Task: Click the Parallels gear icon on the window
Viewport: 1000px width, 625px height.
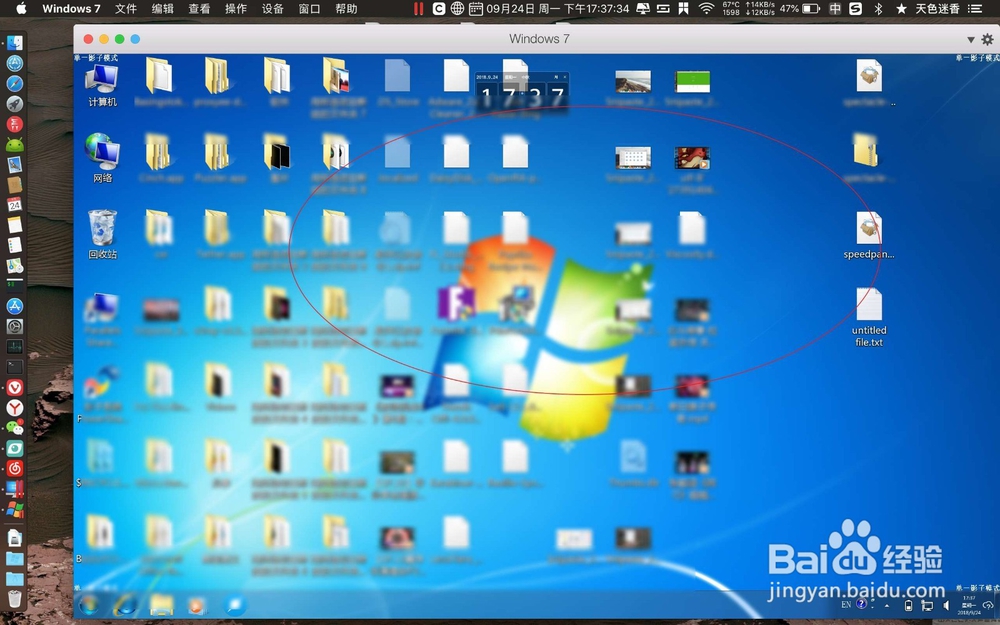Action: [987, 39]
